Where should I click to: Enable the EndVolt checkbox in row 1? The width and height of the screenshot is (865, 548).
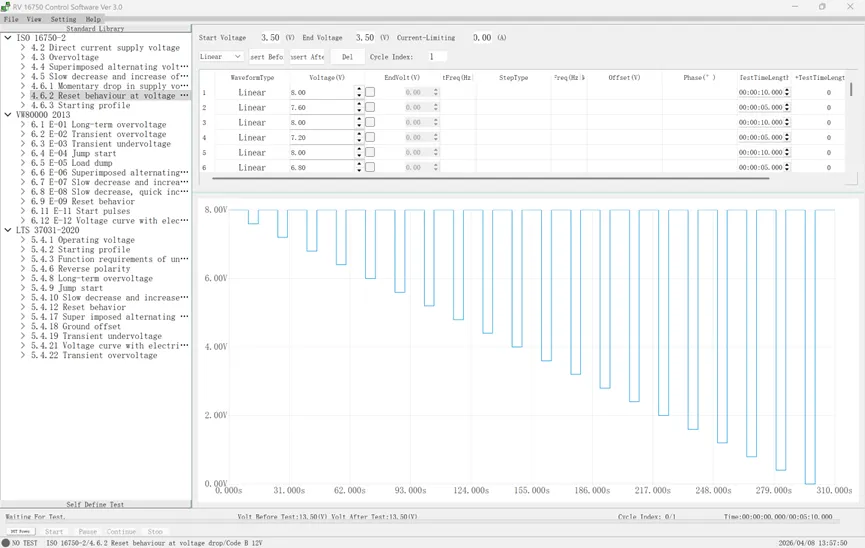point(370,92)
